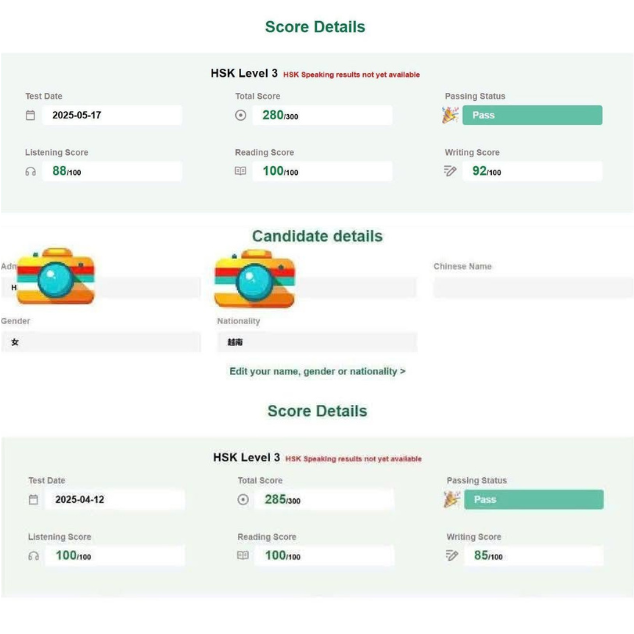This screenshot has height=634, width=634.
Task: Click the book icon beside top Reading Score
Action: pos(241,171)
